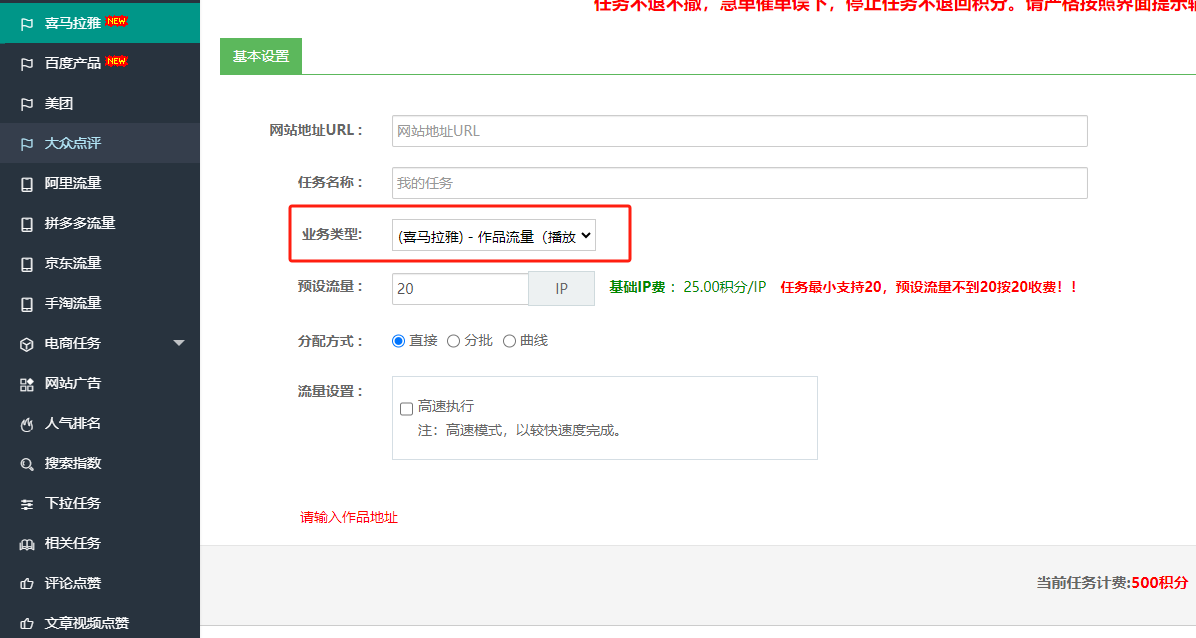1196x638 pixels.
Task: Click the phone icon beside 京东流量
Action: tap(27, 264)
